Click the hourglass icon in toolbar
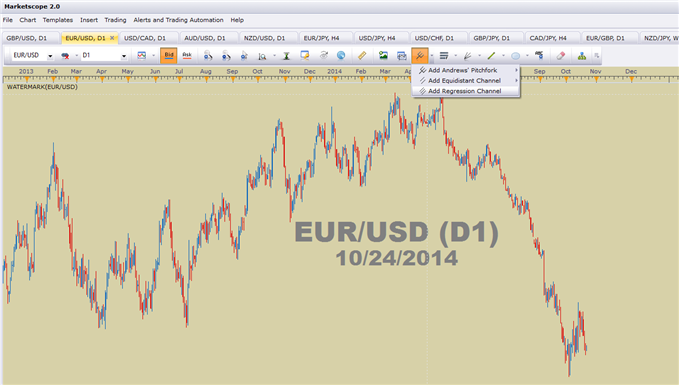 point(286,55)
